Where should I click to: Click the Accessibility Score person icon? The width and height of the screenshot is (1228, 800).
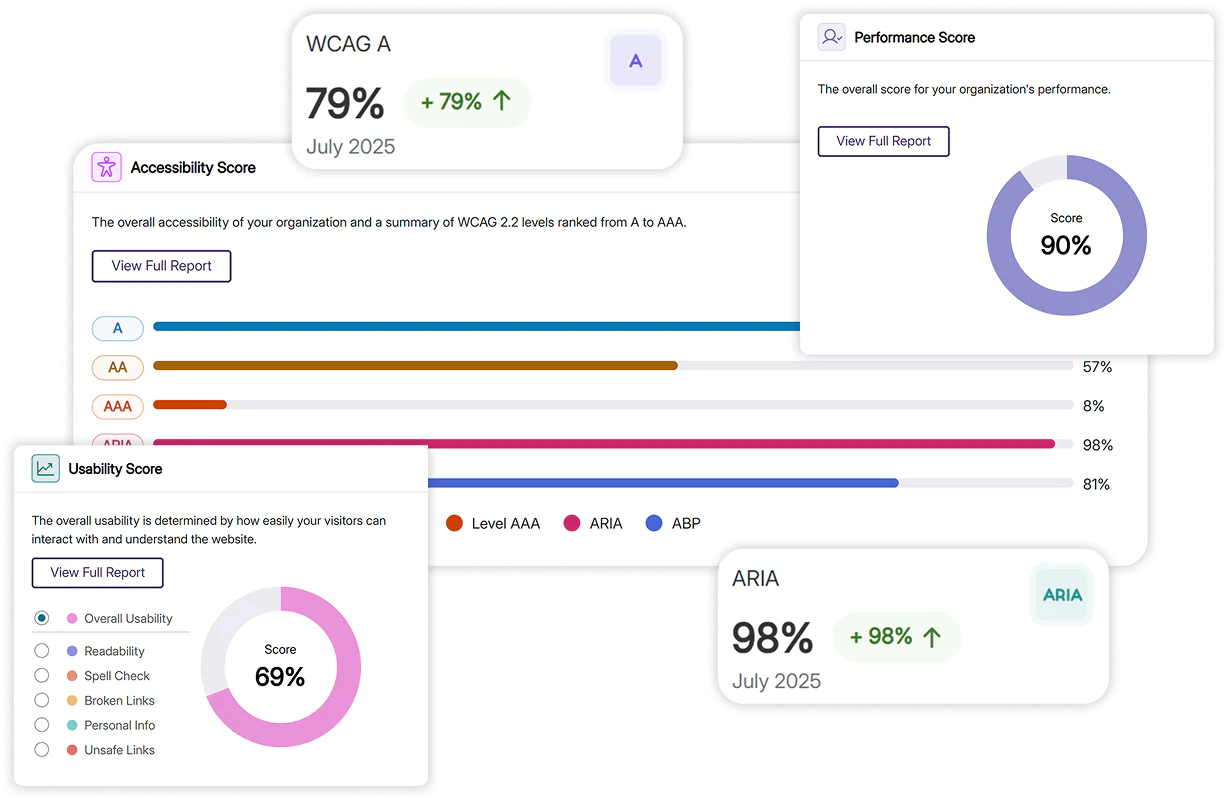pyautogui.click(x=106, y=167)
